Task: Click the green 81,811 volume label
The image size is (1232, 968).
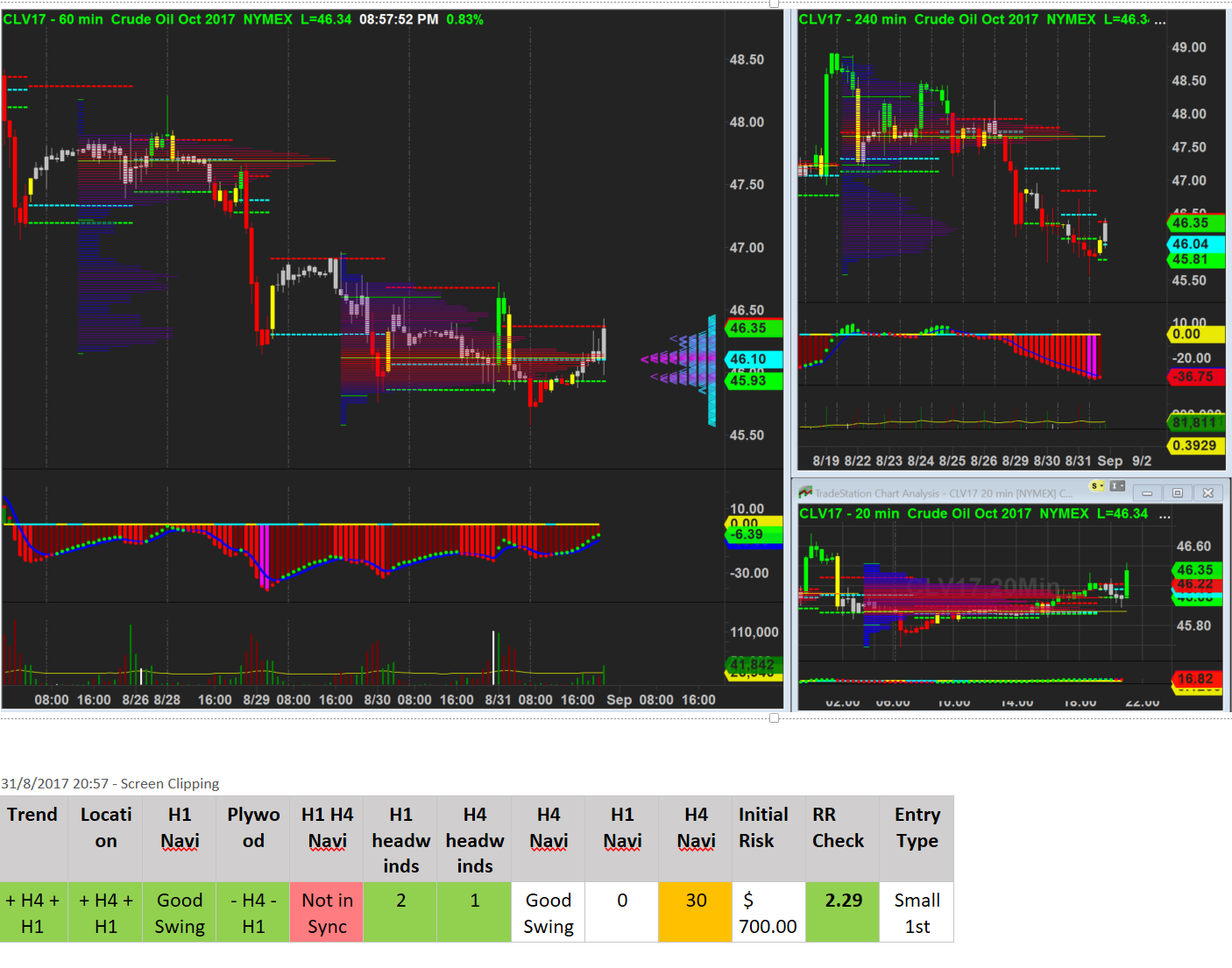Action: point(1196,423)
